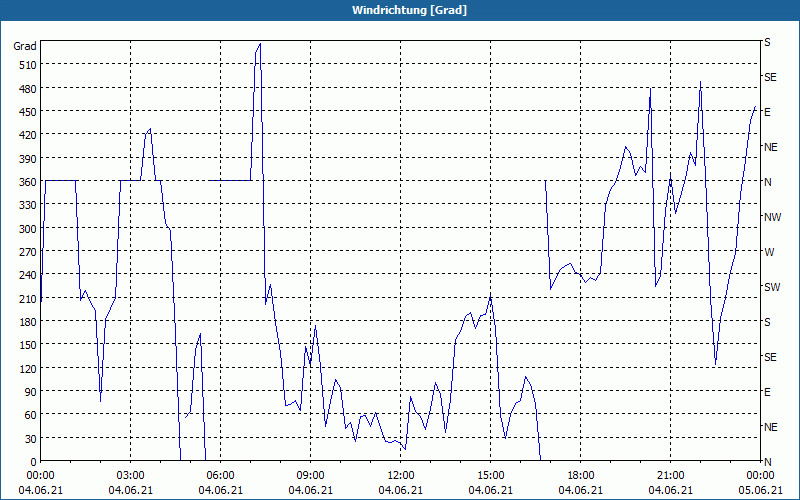Click compass label S level with 180
This screenshot has height=500, width=800.
(767, 322)
